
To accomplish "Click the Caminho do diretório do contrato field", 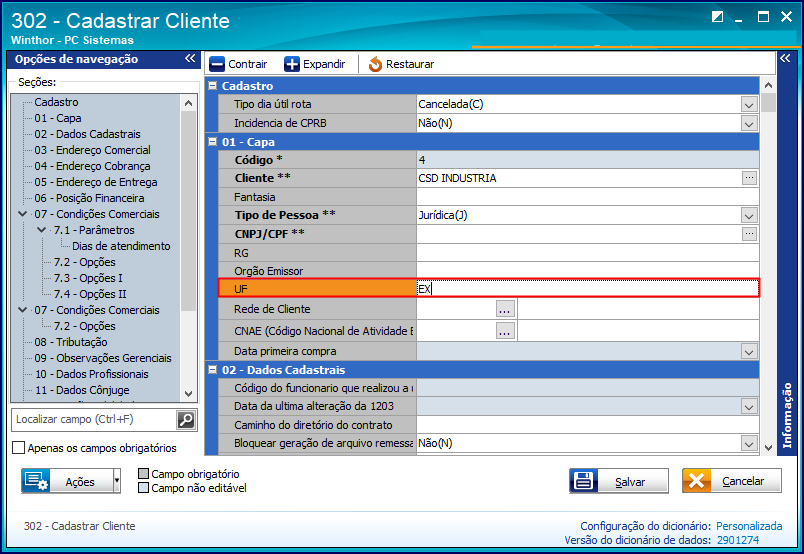I will 588,425.
